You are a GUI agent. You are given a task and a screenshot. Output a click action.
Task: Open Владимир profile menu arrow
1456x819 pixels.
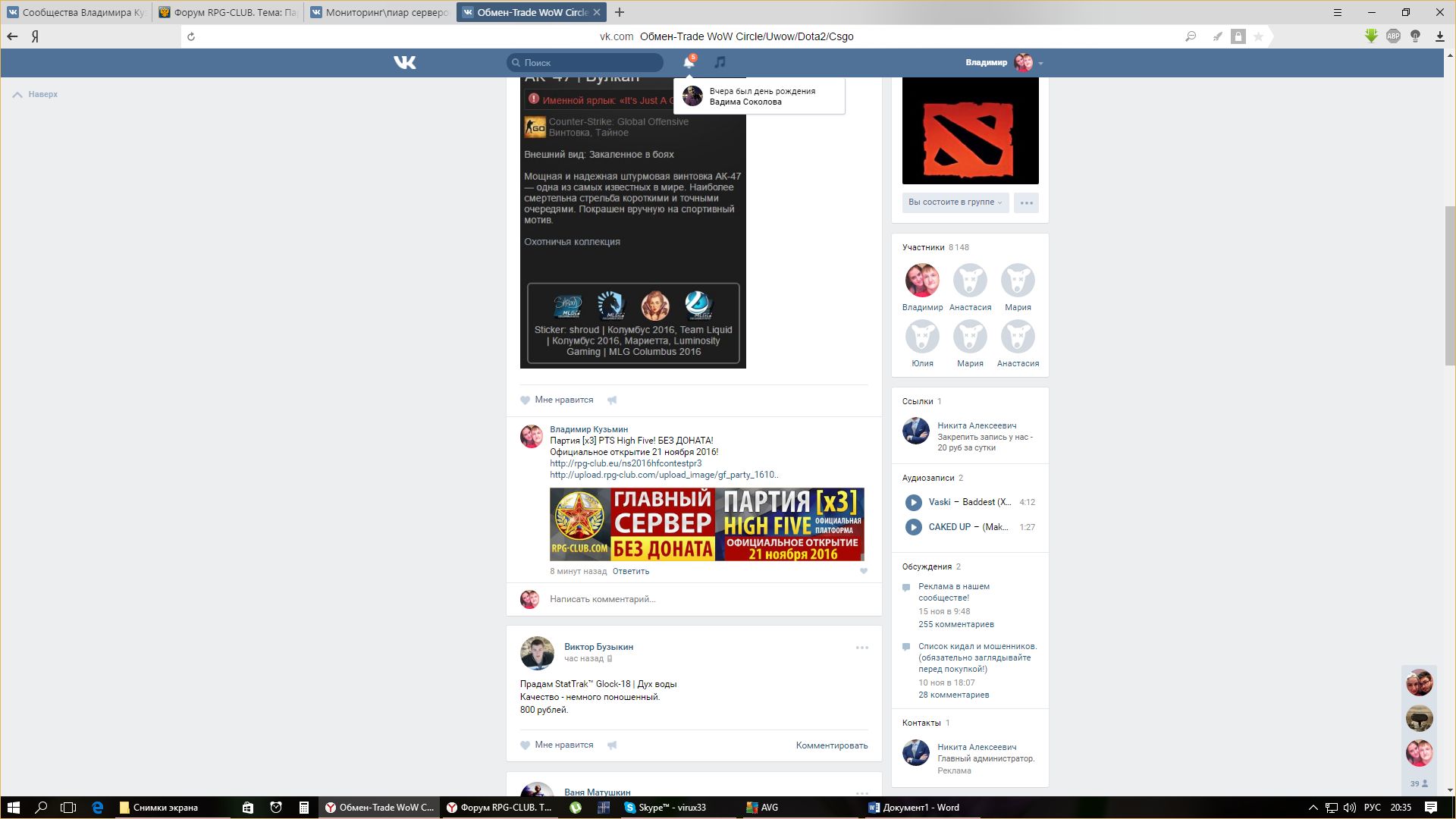click(x=1040, y=63)
